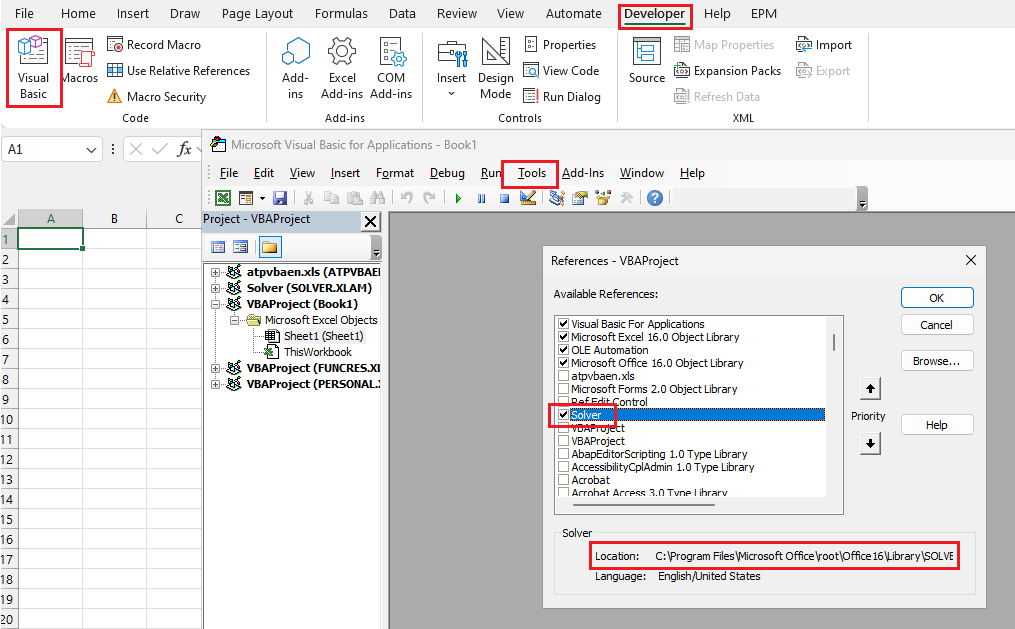Expand VBAProject (FUNCRES) node

216,368
